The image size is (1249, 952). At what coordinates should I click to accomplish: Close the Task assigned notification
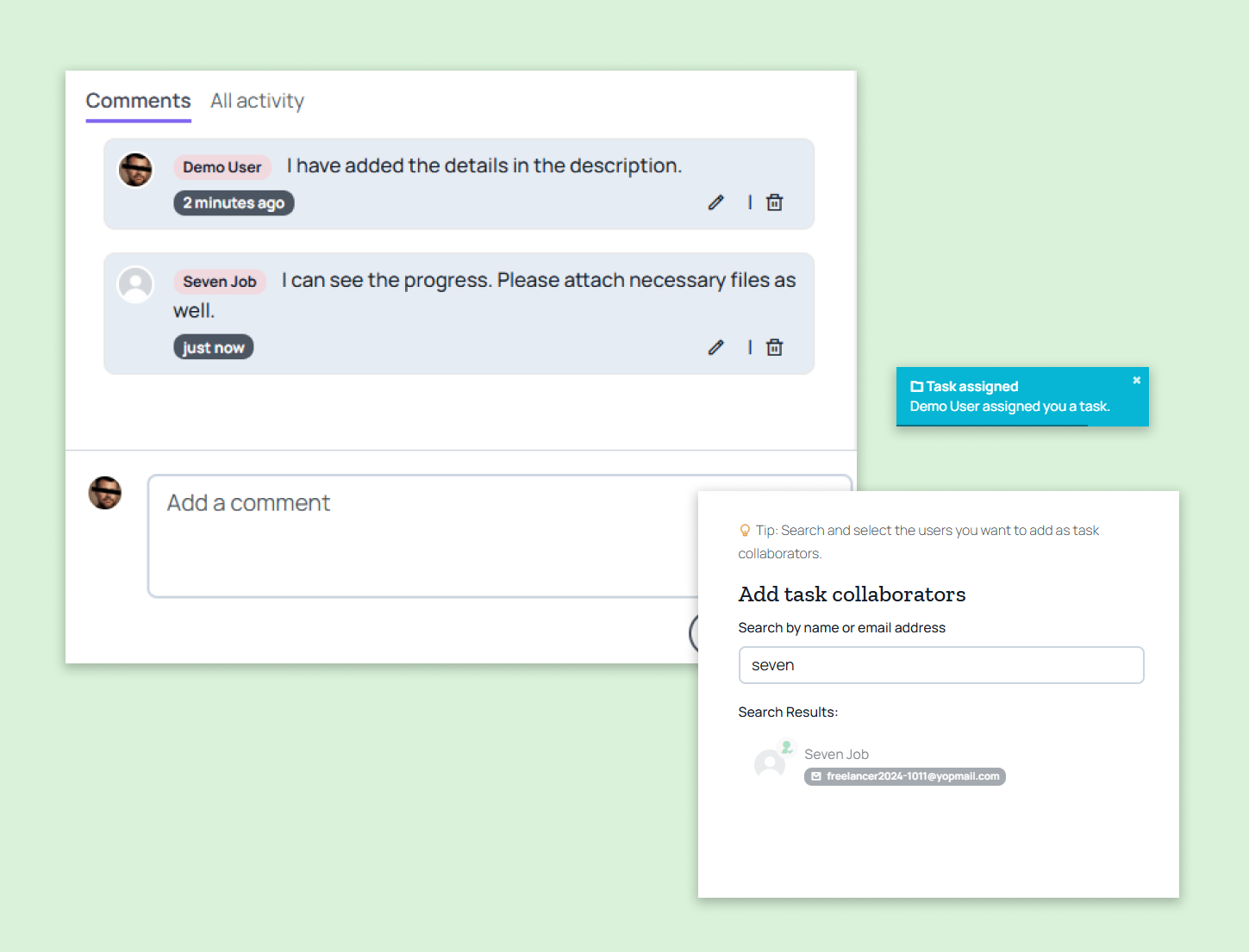[x=1136, y=380]
